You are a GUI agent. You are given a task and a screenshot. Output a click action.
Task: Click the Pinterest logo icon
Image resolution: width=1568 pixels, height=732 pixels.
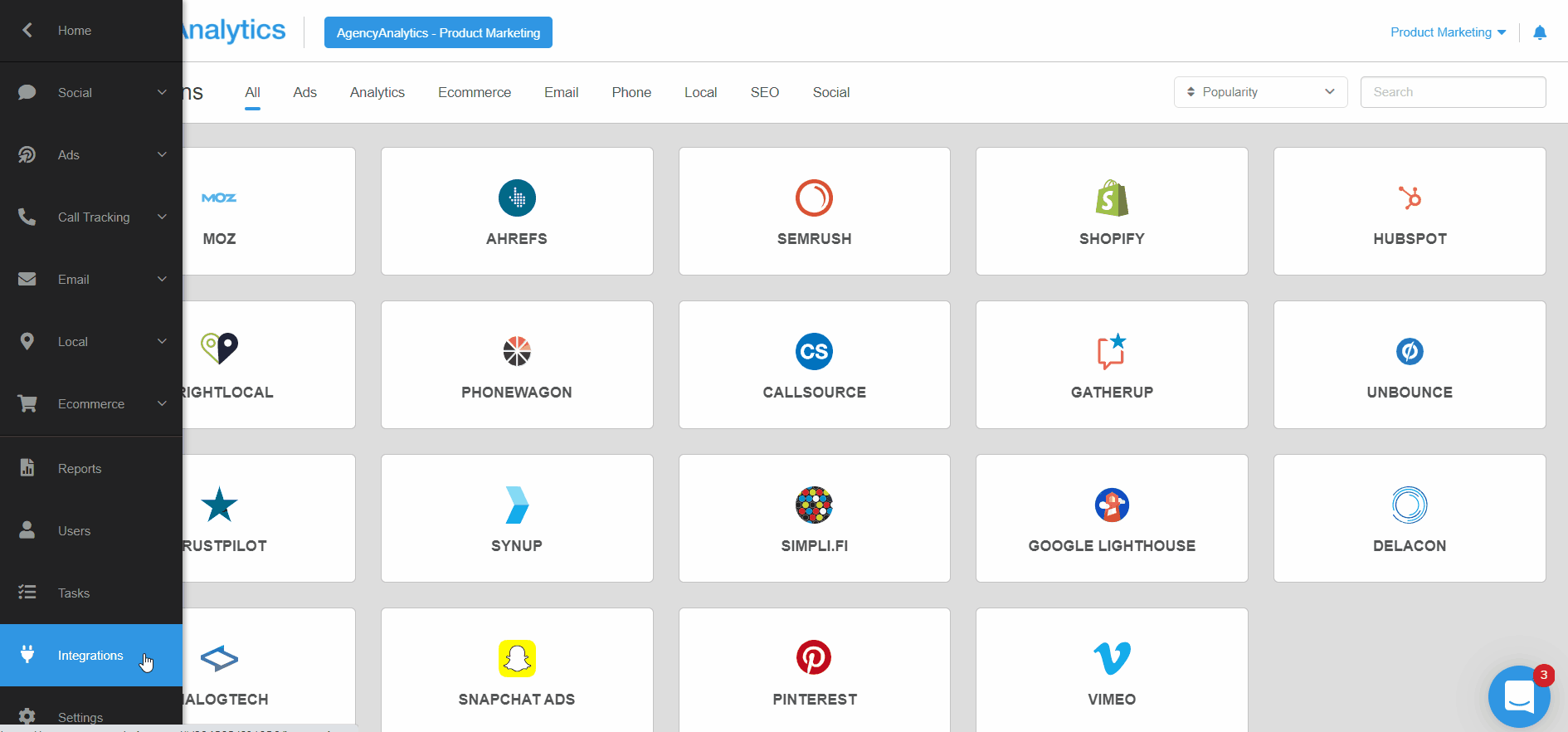(x=814, y=657)
